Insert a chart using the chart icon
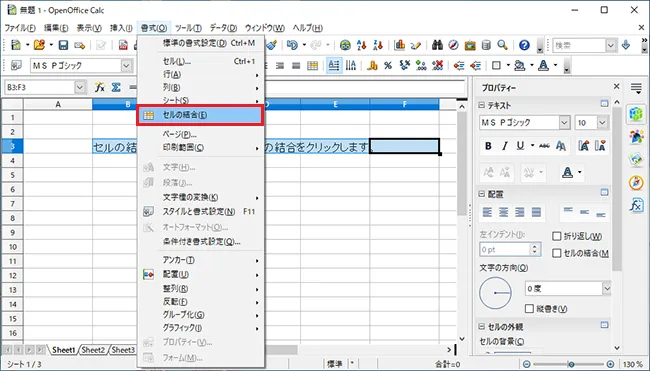Viewport: 650px width, 371px height. point(400,45)
